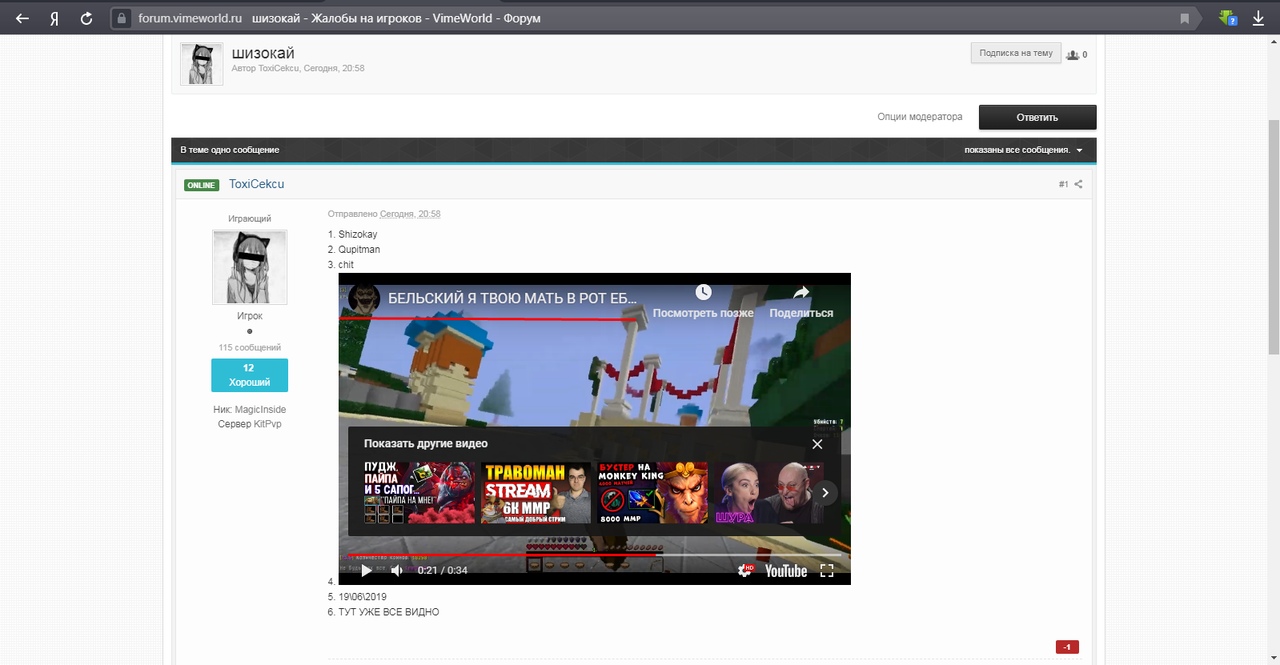Click the 'Ответить' reply button
1280x665 pixels.
[x=1037, y=117]
